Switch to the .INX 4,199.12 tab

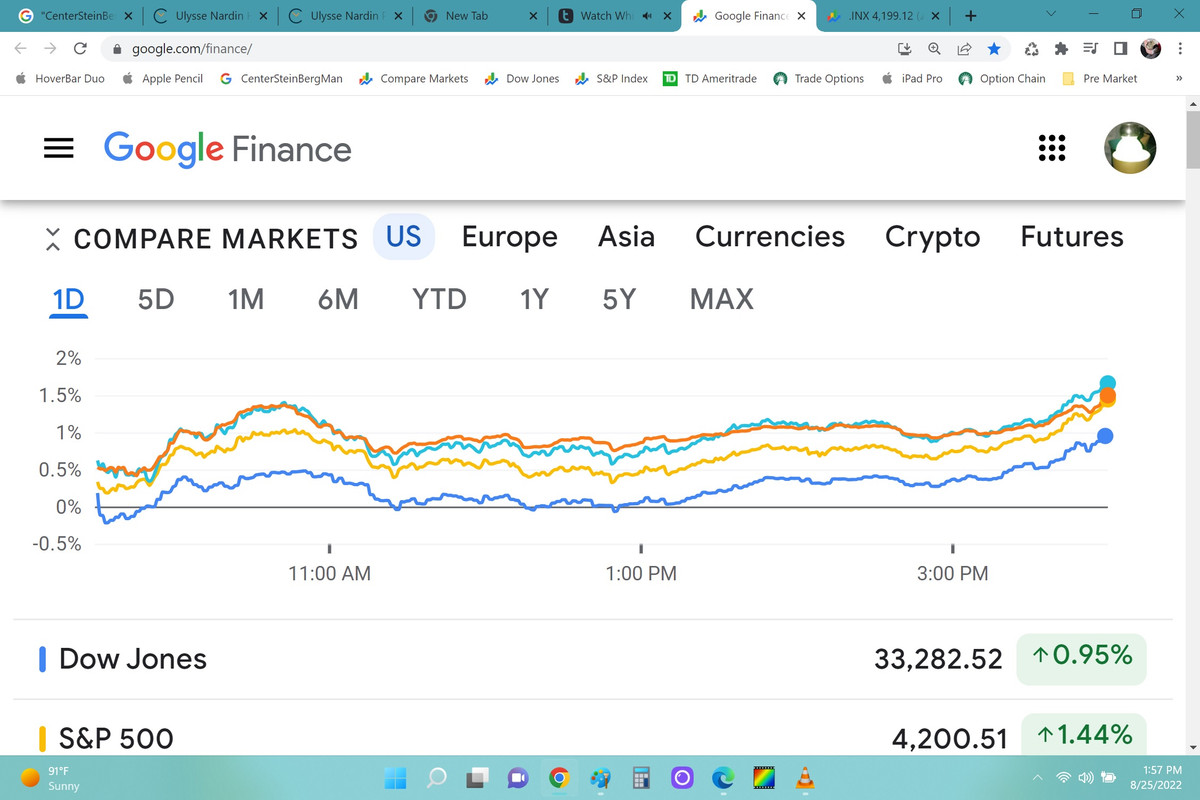tap(885, 16)
